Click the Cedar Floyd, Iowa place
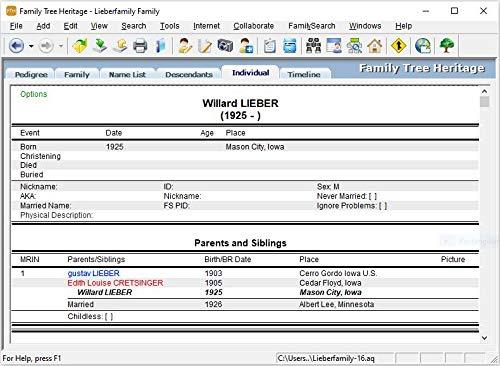The height and width of the screenshot is (366, 500). (x=330, y=283)
